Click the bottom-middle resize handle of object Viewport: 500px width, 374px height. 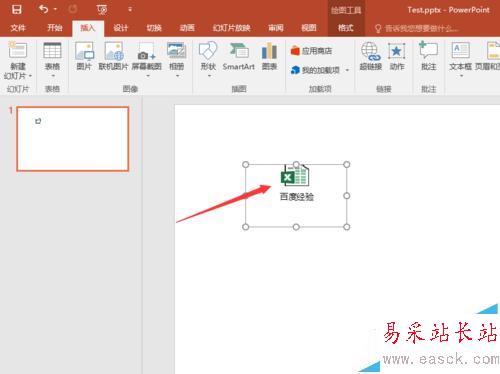click(x=296, y=227)
